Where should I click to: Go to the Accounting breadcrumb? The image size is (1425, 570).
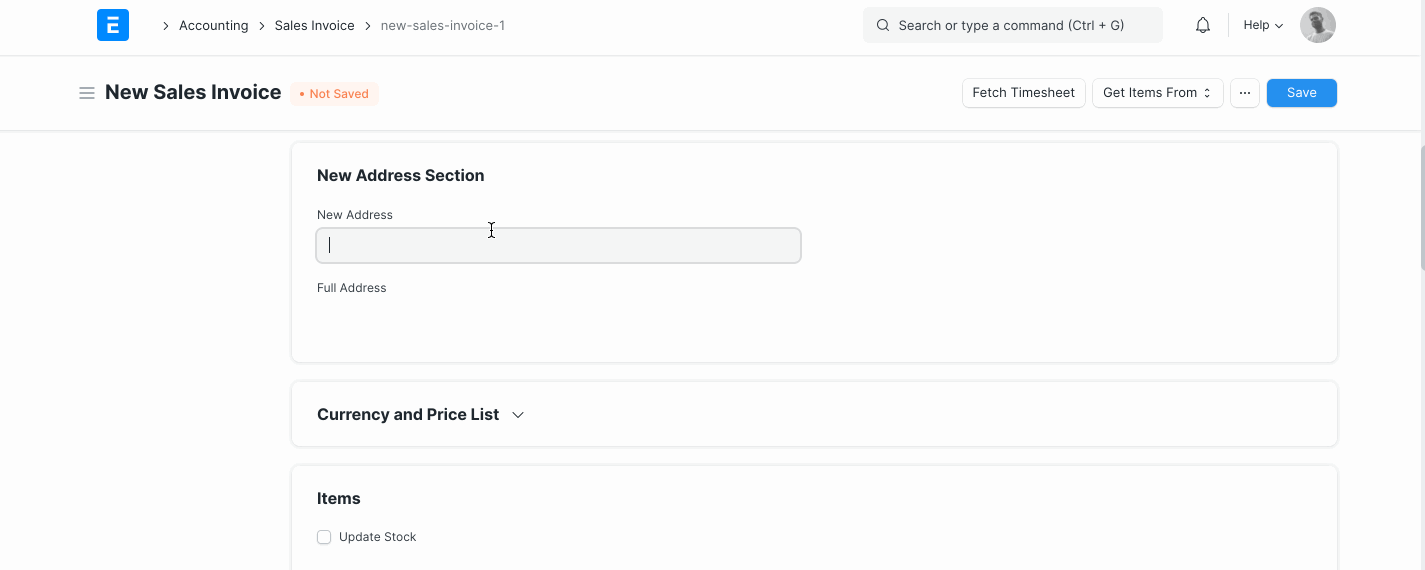point(213,25)
